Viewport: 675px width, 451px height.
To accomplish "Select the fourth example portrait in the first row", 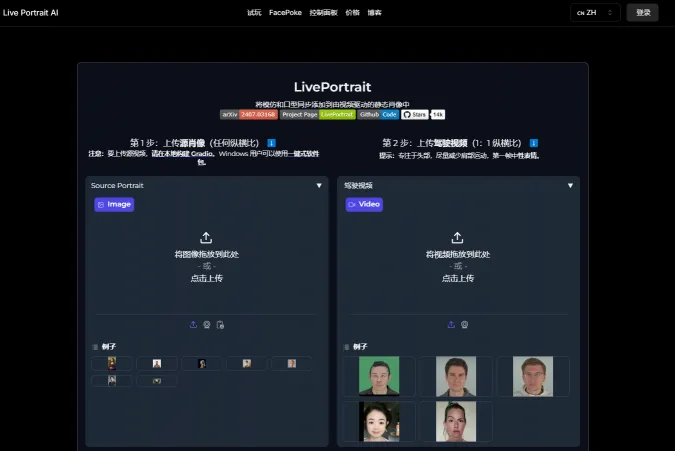I will point(247,364).
